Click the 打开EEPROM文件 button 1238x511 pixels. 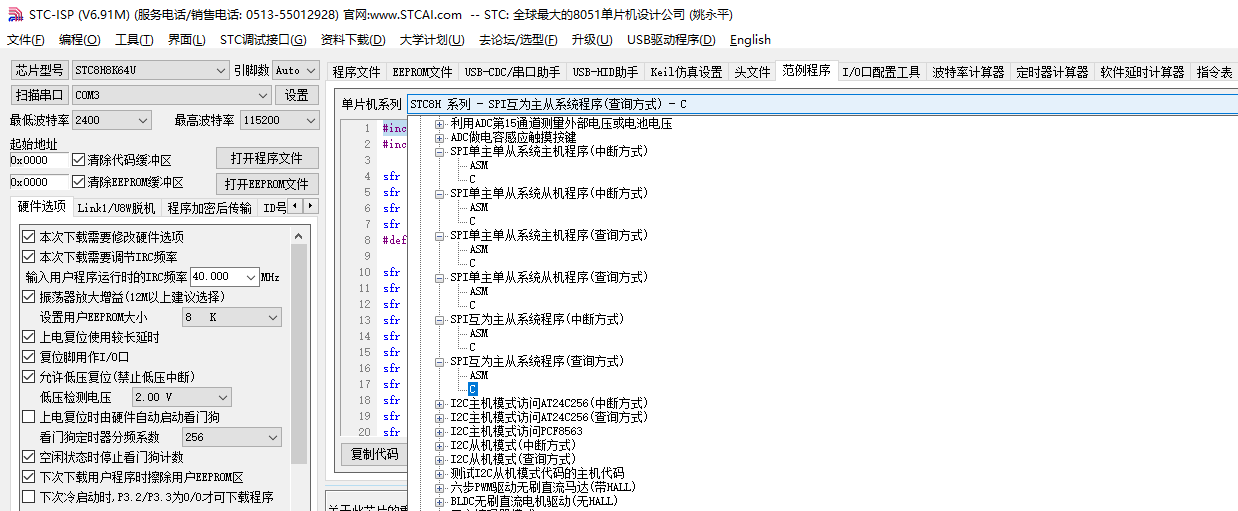pos(267,184)
